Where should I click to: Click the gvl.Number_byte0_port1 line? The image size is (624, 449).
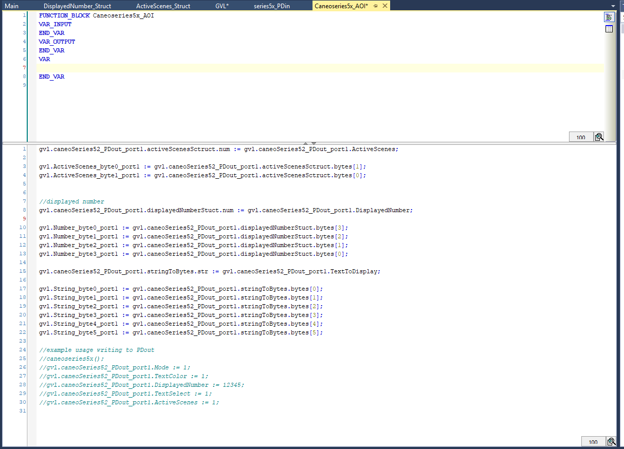(x=193, y=228)
